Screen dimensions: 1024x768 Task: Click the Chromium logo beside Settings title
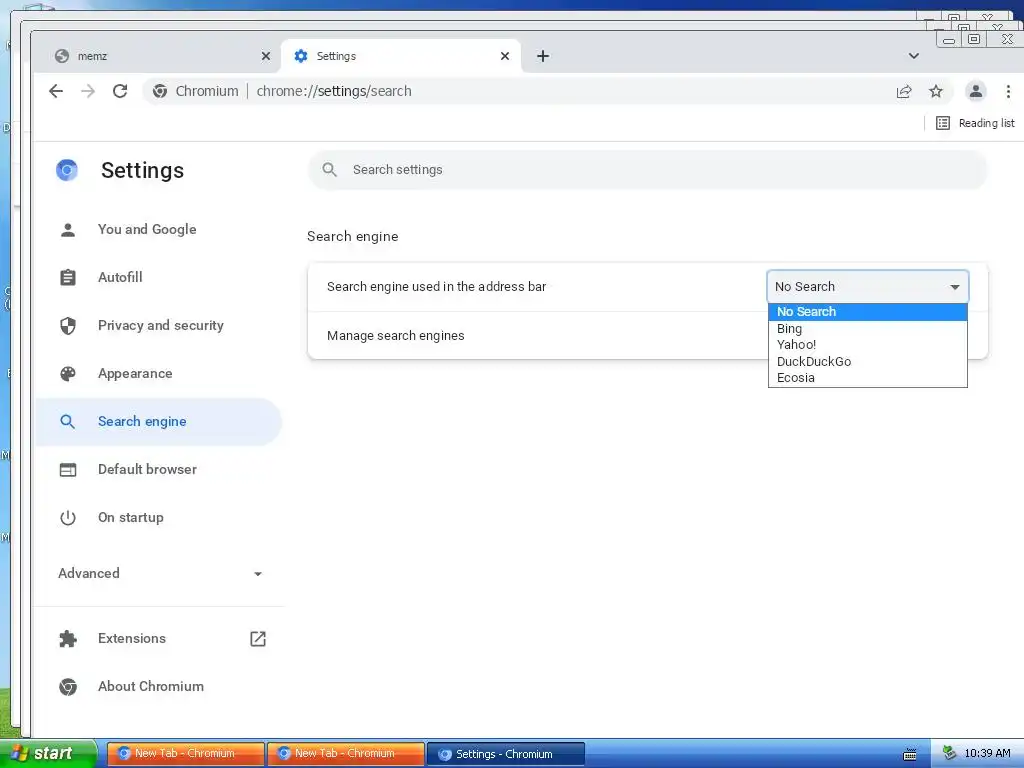point(67,170)
